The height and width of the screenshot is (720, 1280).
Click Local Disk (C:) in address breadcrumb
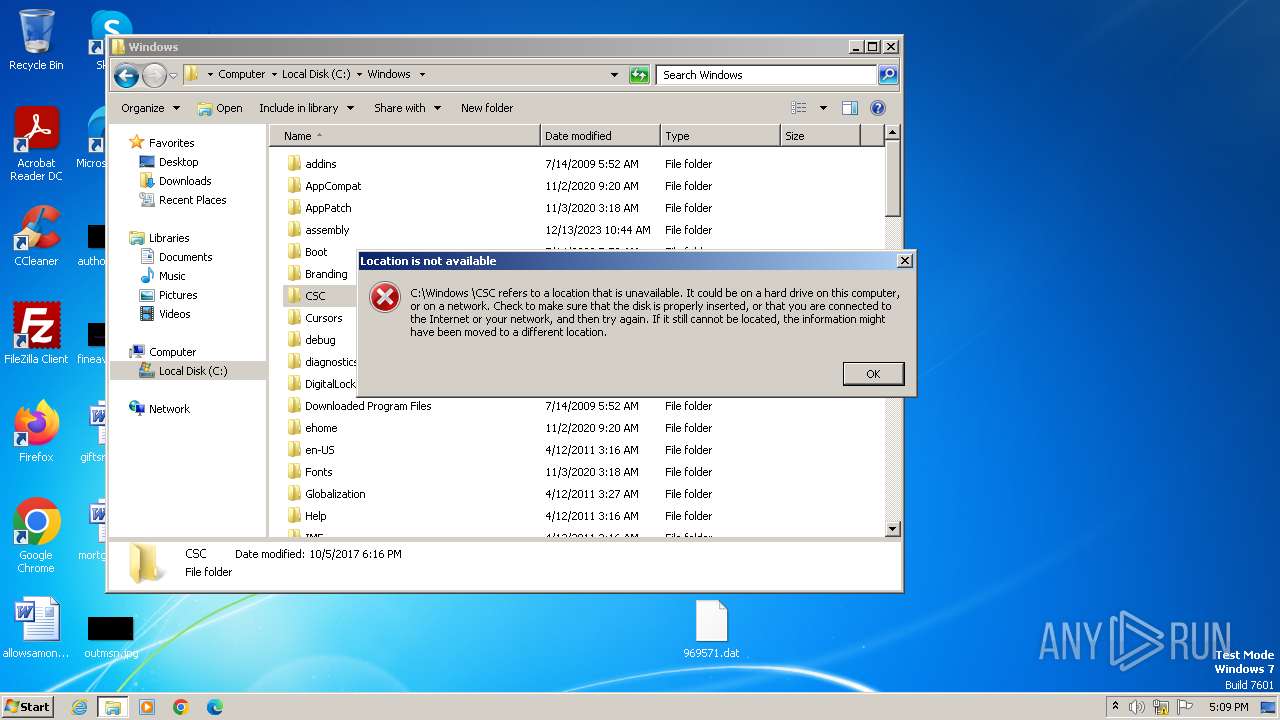(x=315, y=75)
